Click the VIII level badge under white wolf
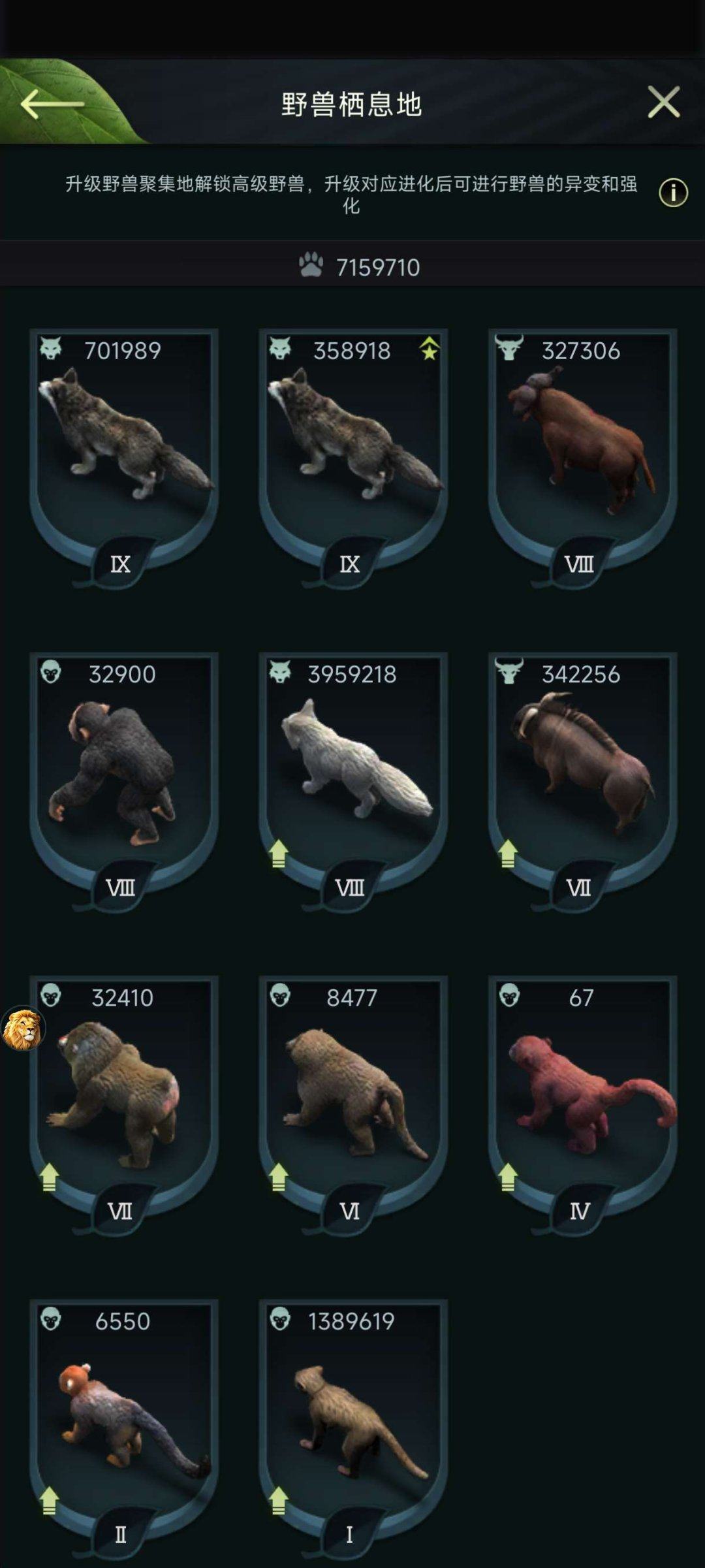 (350, 888)
